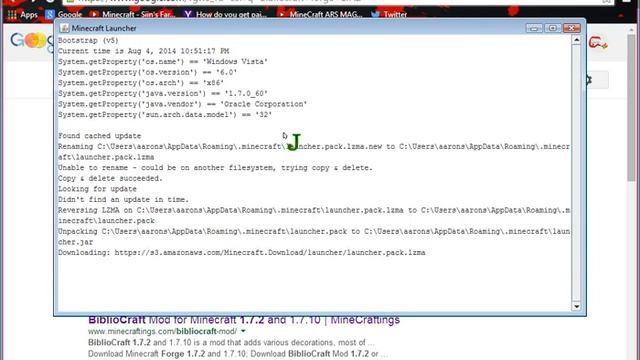Click the 'Download Minecraft Forge 1.7.2' snippet line

pos(238,353)
